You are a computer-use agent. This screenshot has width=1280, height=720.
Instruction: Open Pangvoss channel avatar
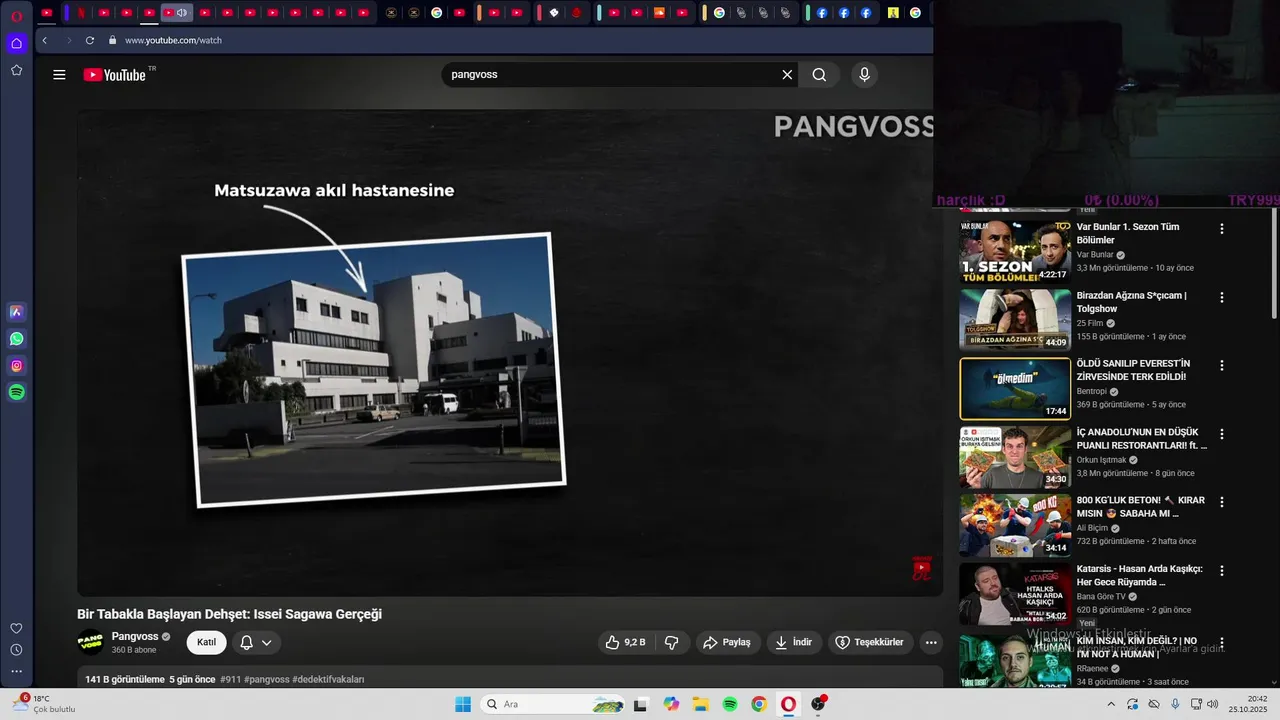90,642
